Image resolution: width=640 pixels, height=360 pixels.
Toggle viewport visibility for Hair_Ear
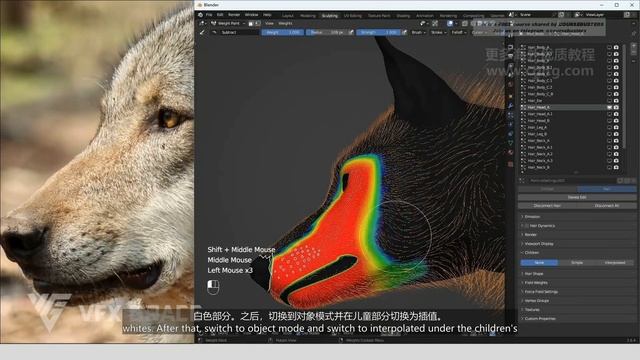pyautogui.click(x=609, y=100)
